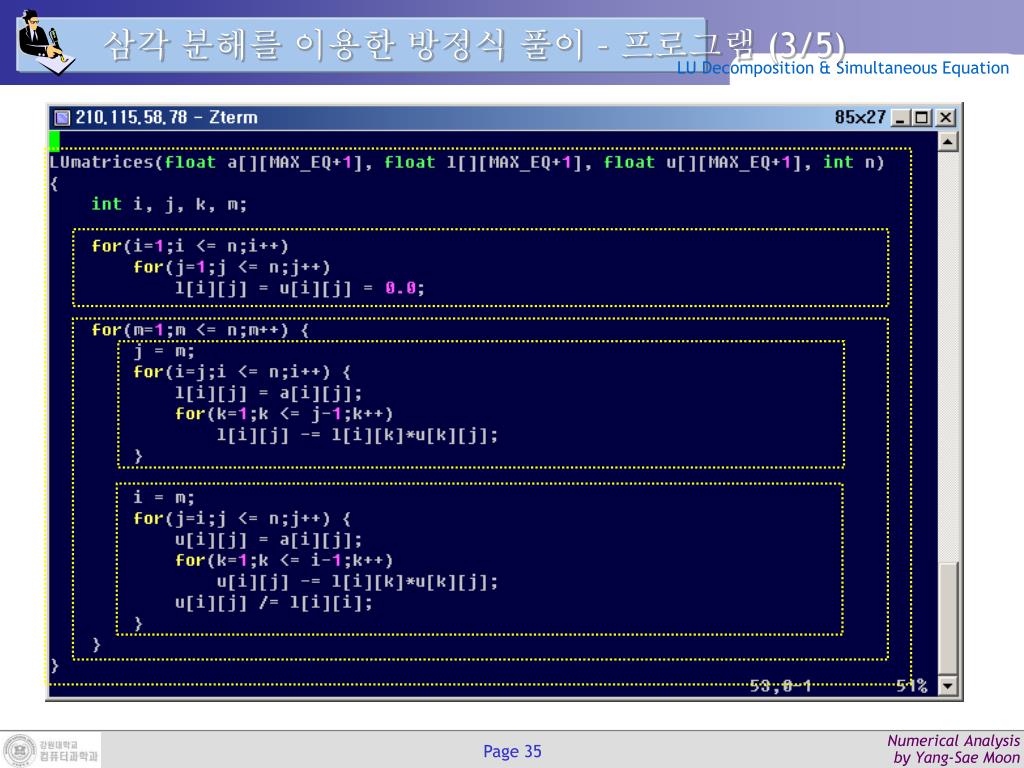Click the terminal vertical scrollbar thumb
The width and height of the screenshot is (1024, 768).
point(948,618)
